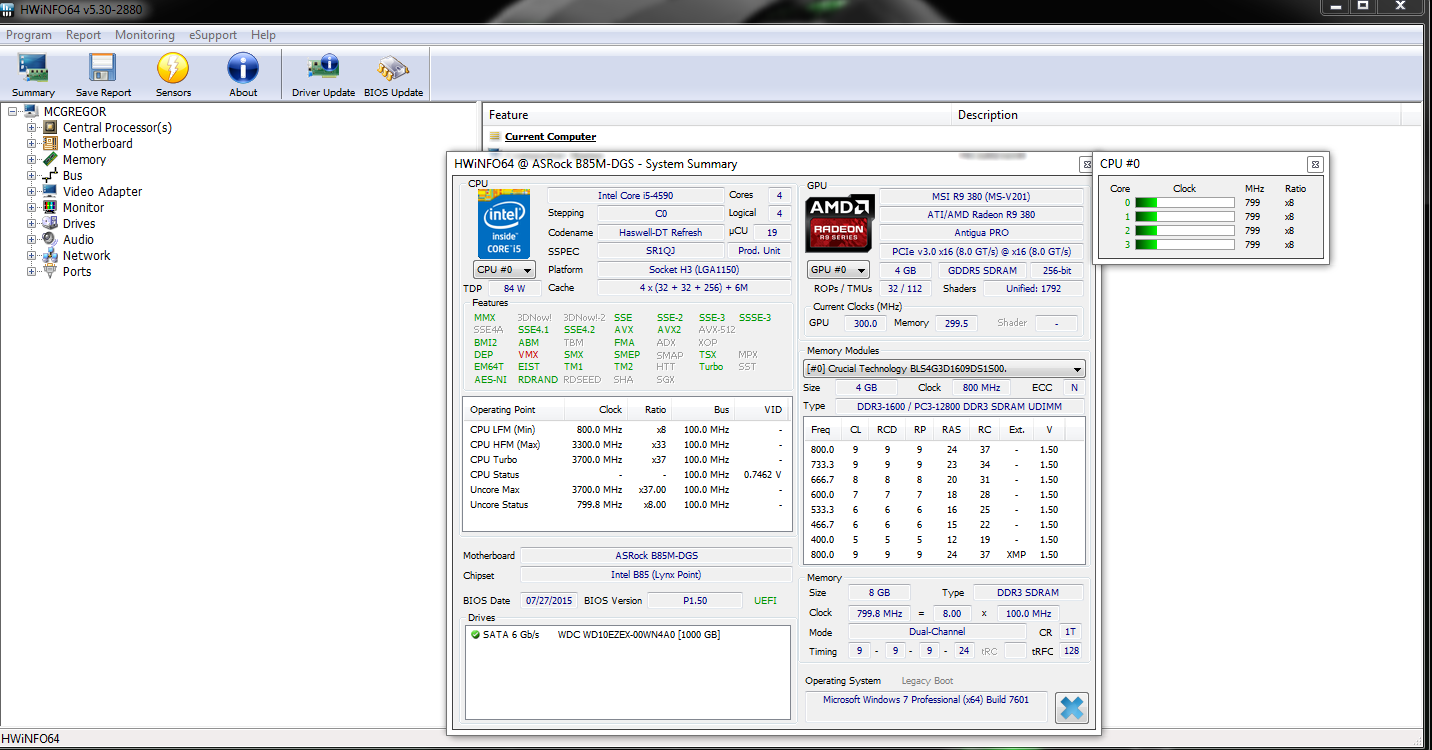
Task: Expand the Central Processor(s) node
Action: pos(31,127)
